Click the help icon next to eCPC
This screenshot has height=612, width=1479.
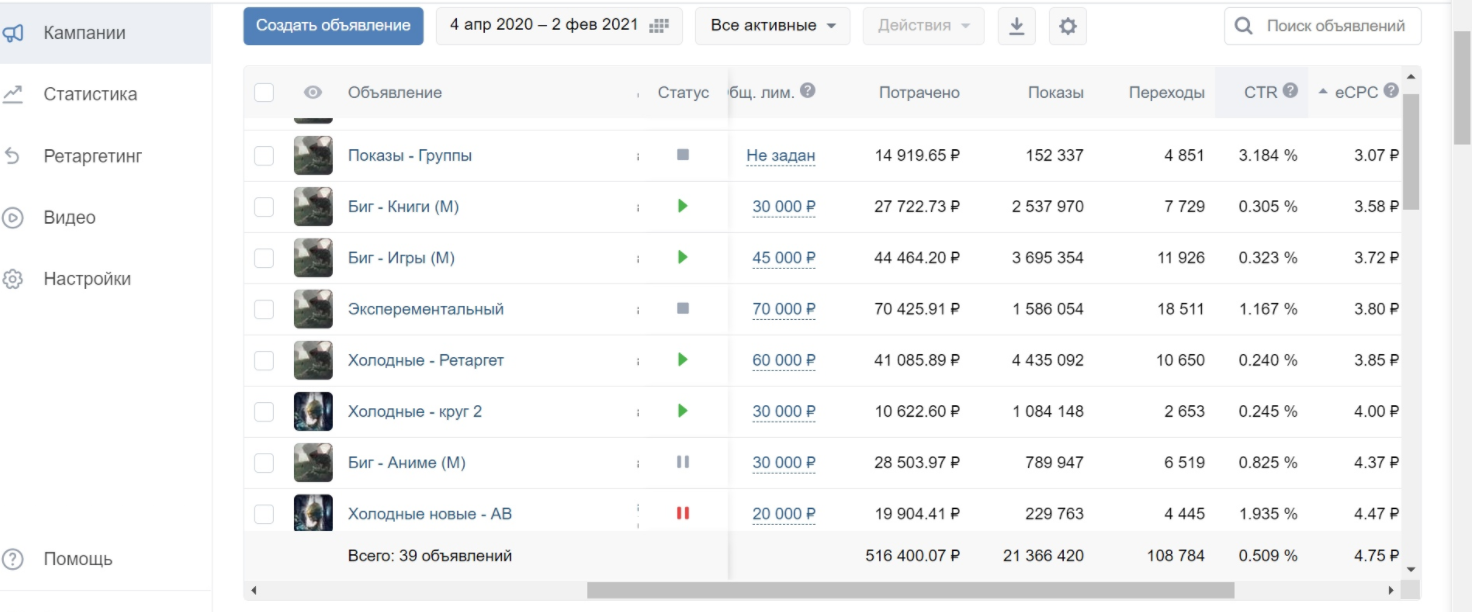coord(1390,91)
